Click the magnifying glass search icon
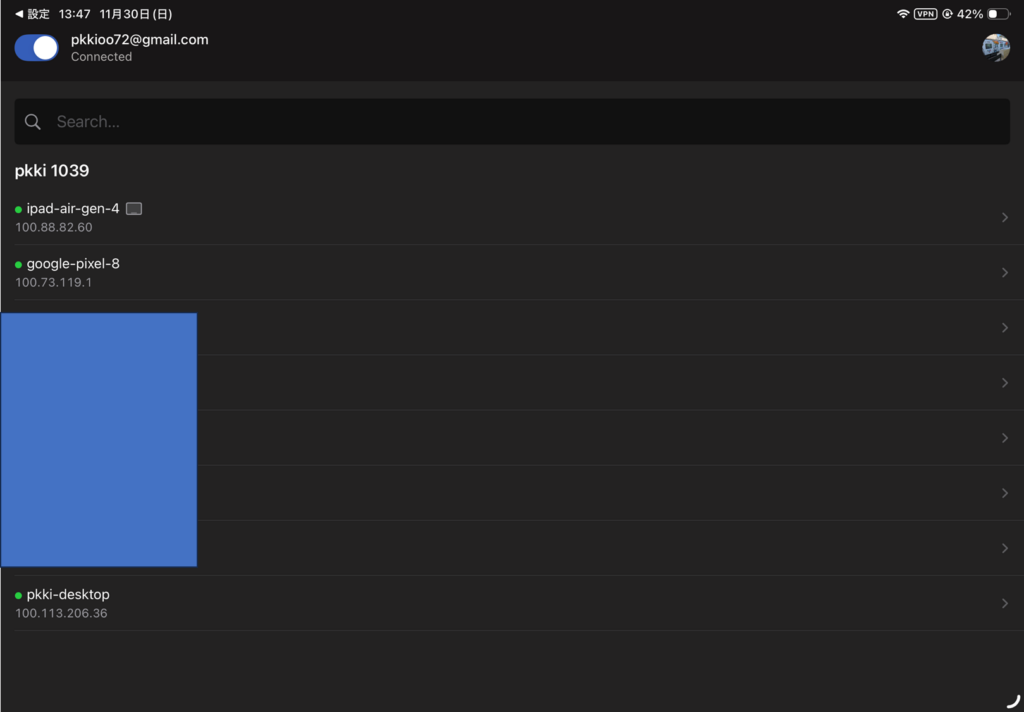The width and height of the screenshot is (1024, 712). (x=33, y=122)
